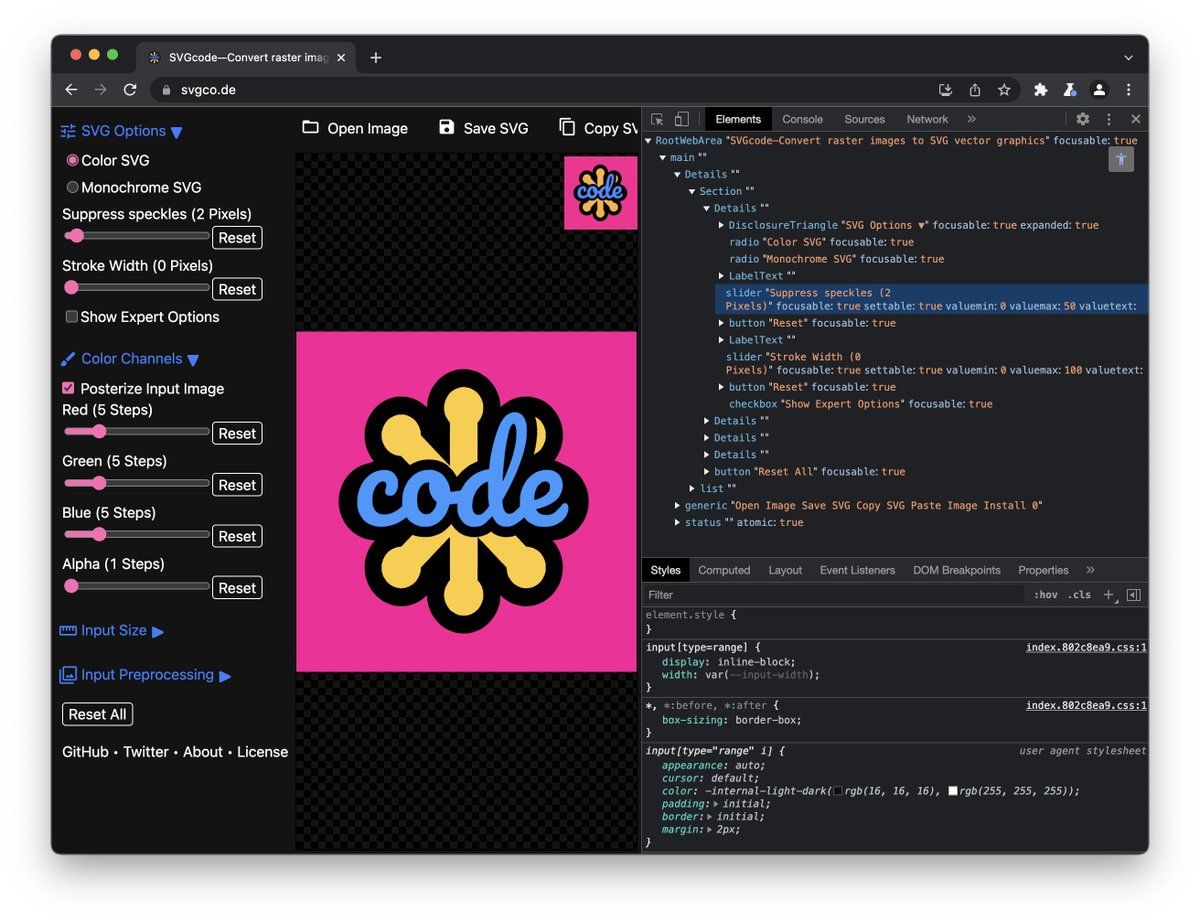Switch to the Sources tab
The height and width of the screenshot is (922, 1200).
point(864,119)
